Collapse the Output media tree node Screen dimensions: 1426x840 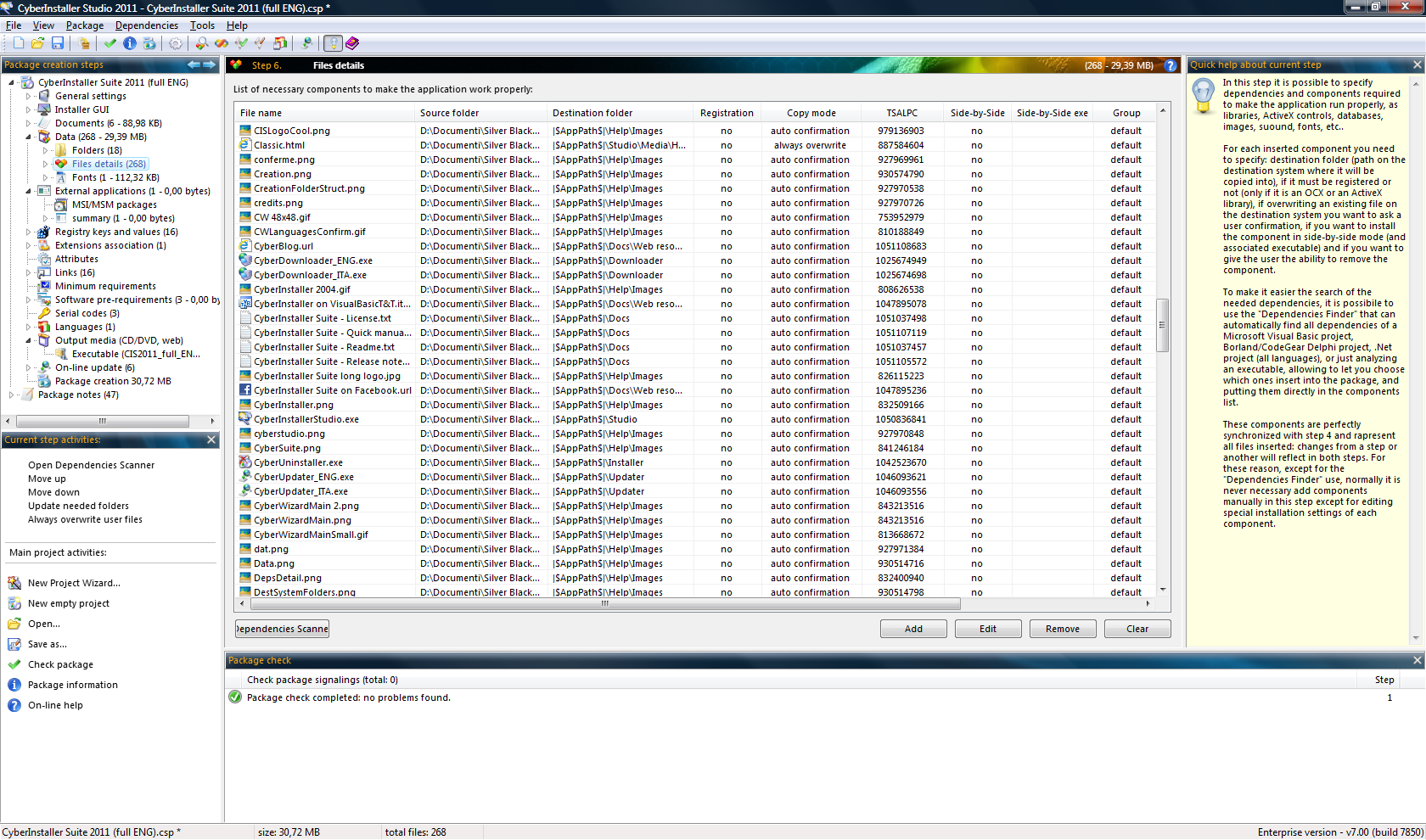(28, 340)
